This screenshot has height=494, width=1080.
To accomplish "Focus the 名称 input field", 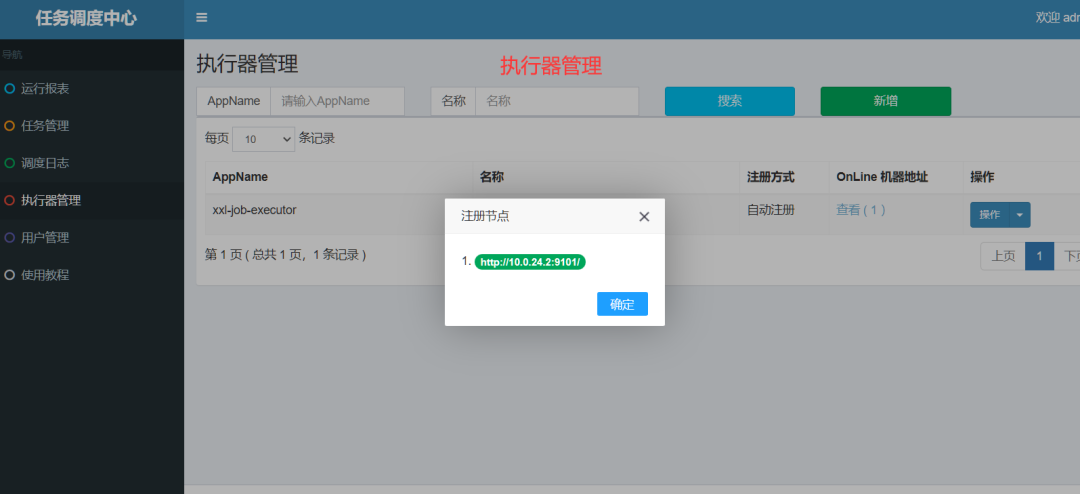I will pos(557,101).
